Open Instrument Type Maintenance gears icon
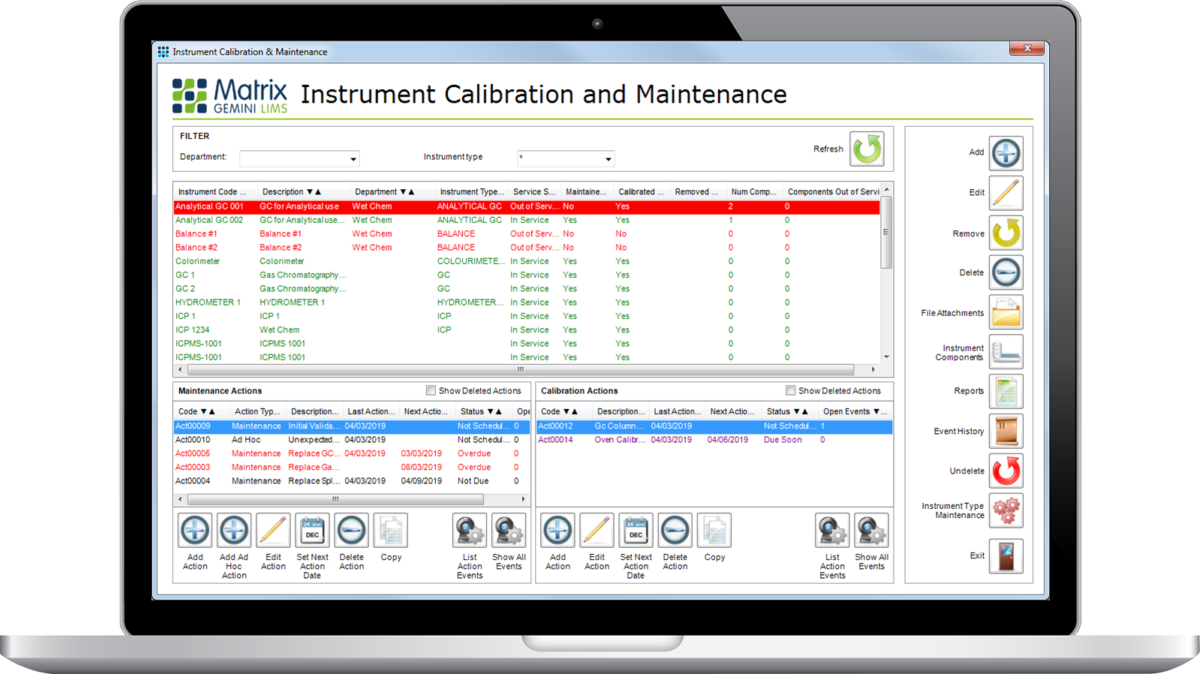 (1006, 510)
